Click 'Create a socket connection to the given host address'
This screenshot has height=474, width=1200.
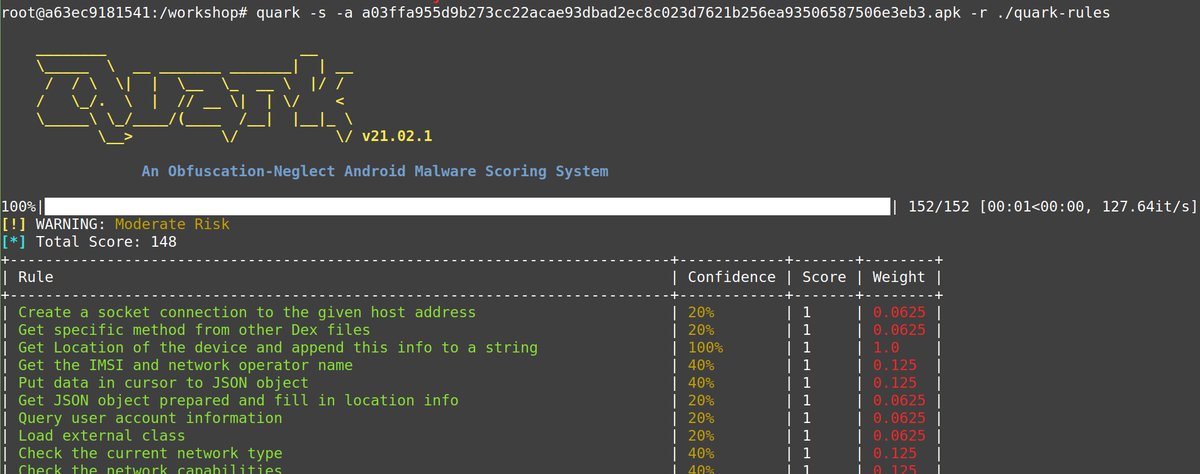pyautogui.click(x=247, y=312)
